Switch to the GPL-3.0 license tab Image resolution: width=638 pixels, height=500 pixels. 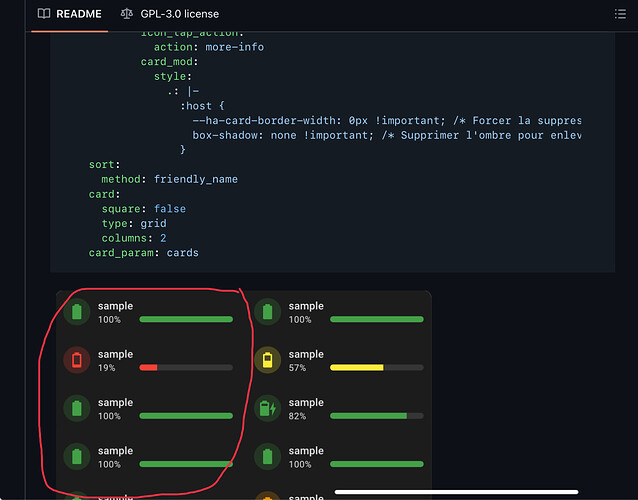pyautogui.click(x=170, y=14)
